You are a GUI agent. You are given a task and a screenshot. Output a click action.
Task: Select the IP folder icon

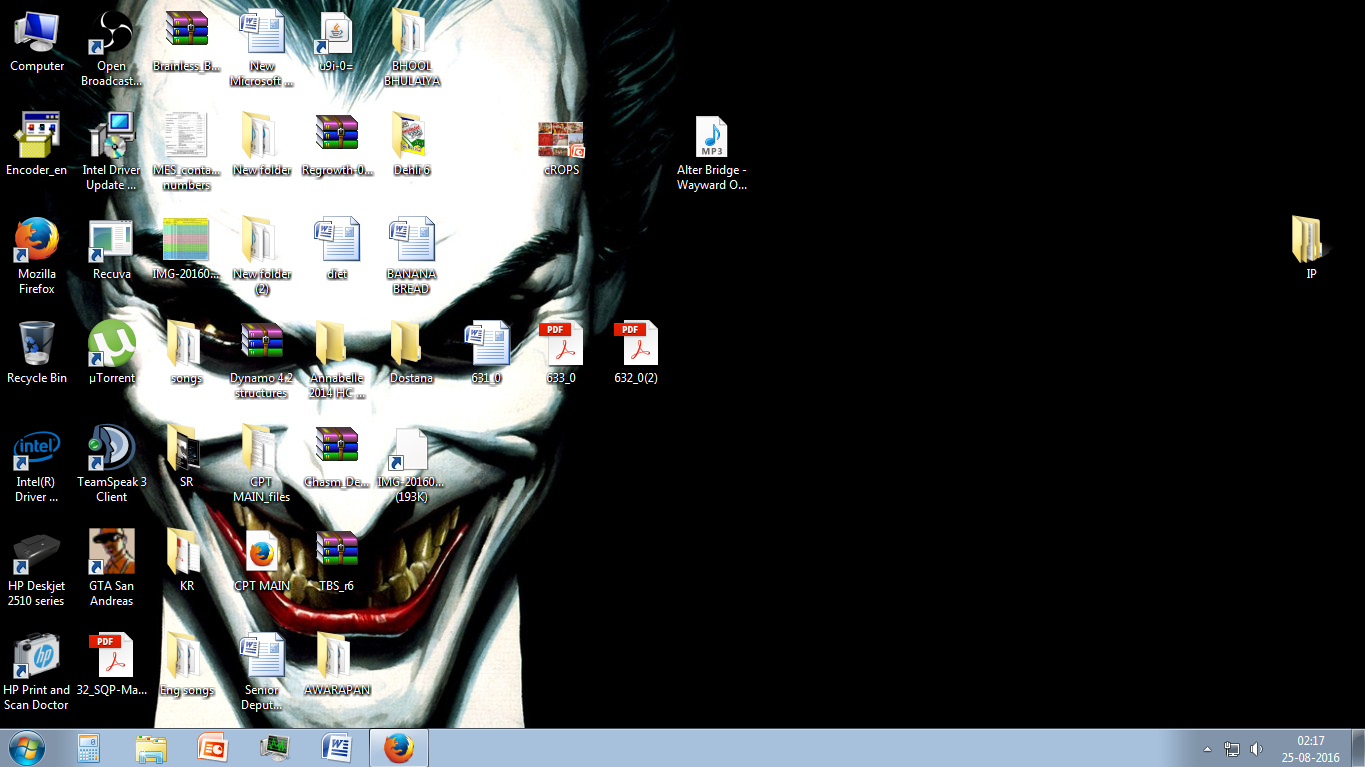click(x=1311, y=248)
